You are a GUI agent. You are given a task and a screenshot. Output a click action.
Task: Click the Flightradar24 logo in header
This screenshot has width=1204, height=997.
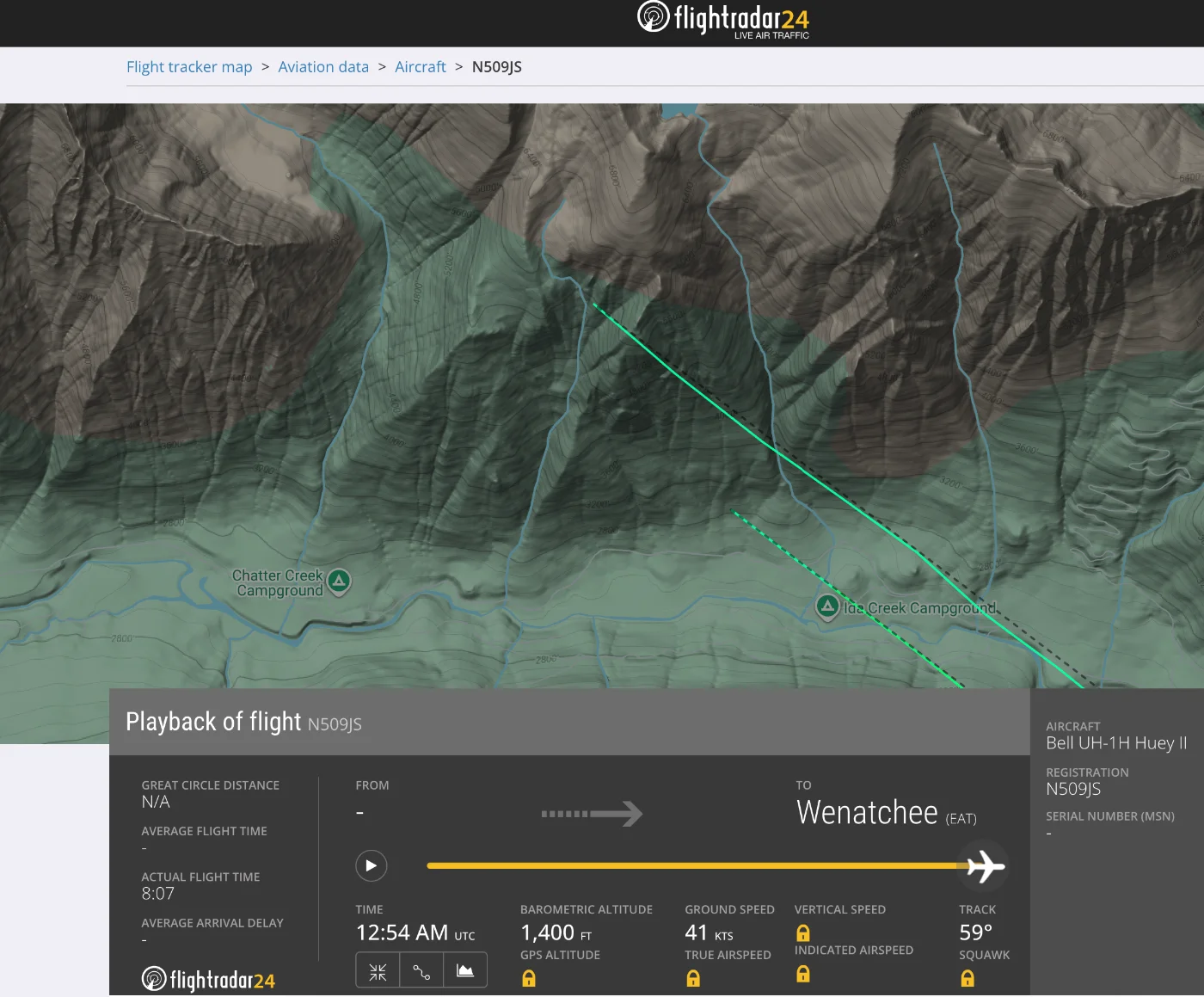pyautogui.click(x=723, y=20)
